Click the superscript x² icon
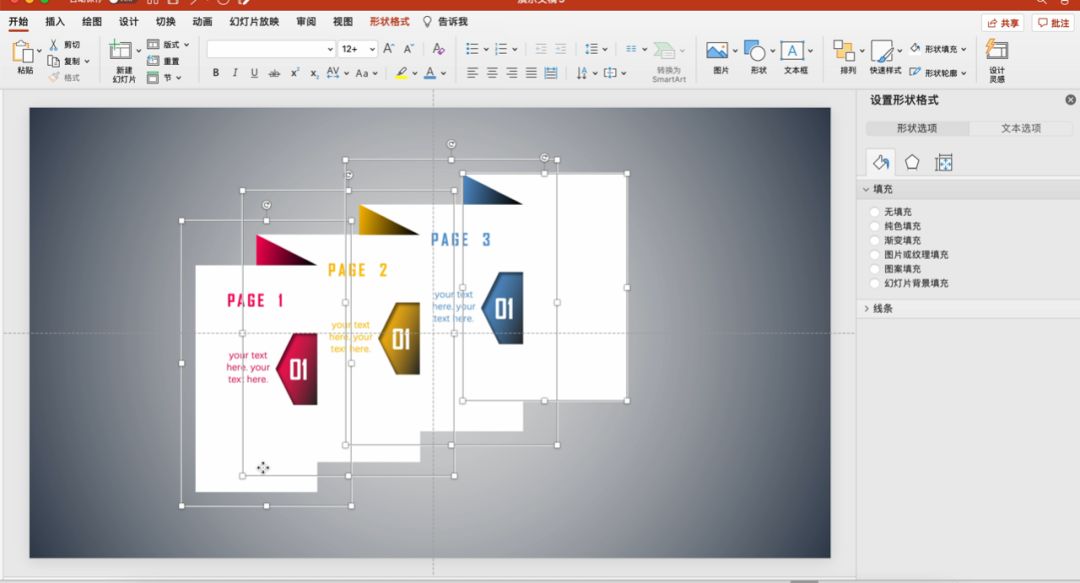 (295, 72)
